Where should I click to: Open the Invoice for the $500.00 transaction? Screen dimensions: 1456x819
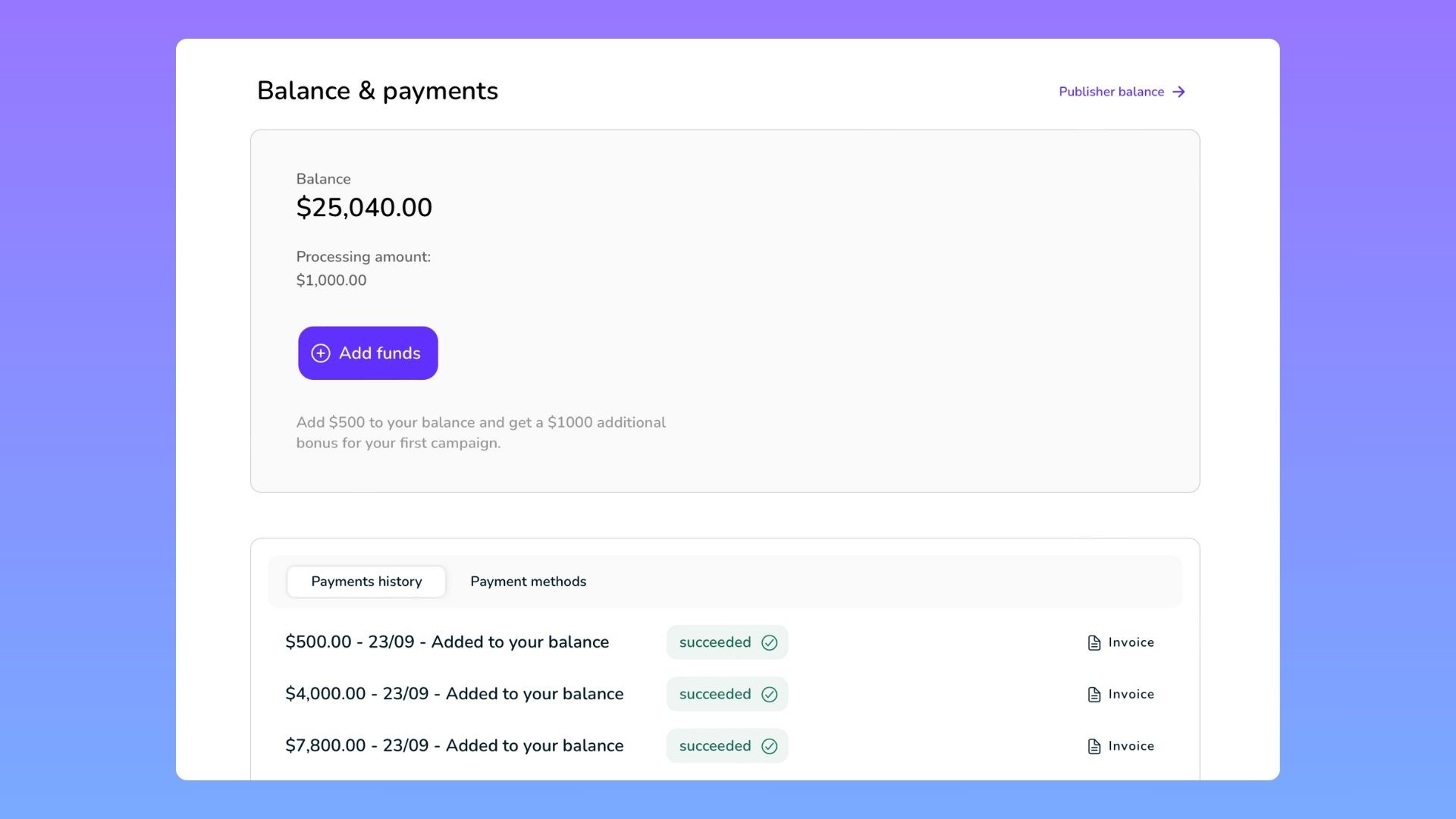[1131, 642]
